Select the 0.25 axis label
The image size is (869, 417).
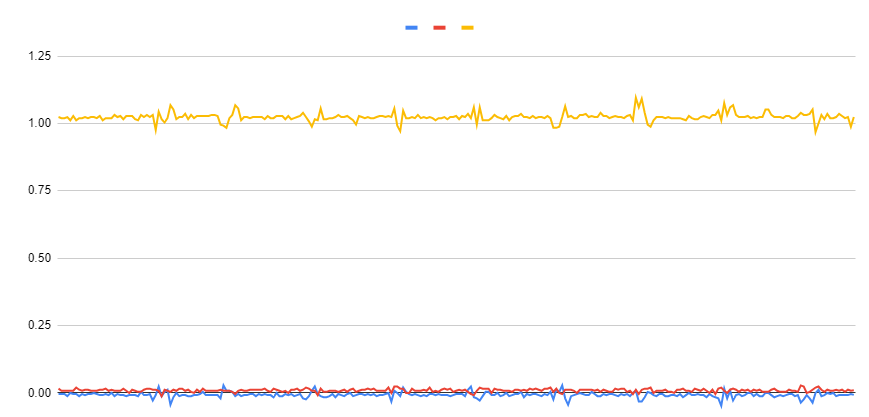40,326
